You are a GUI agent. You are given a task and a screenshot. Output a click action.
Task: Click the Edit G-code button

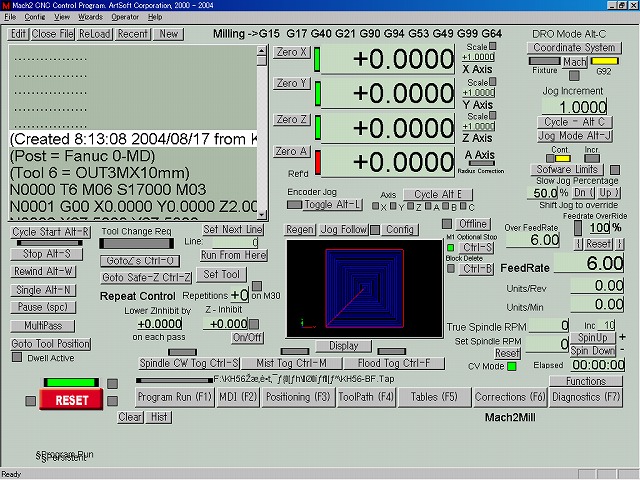(x=18, y=34)
